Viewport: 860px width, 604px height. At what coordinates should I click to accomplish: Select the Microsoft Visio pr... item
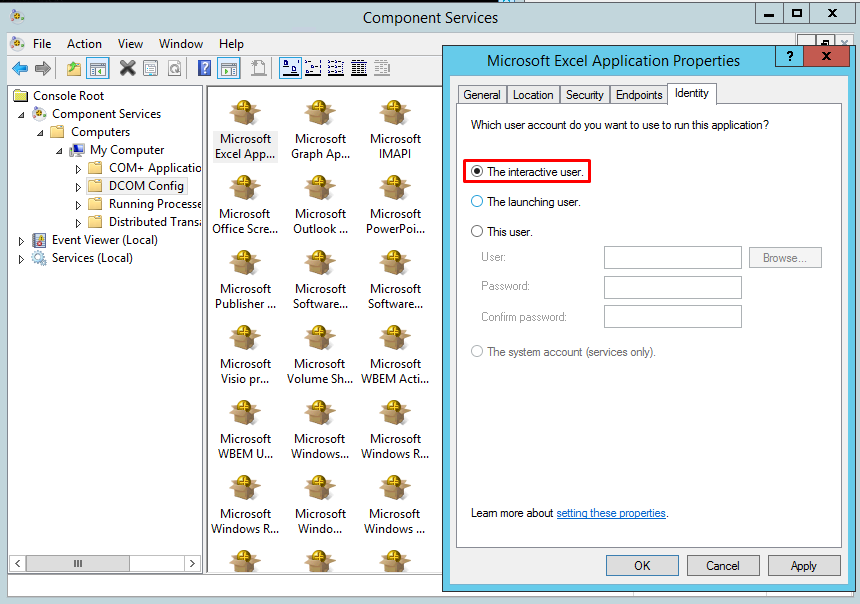tap(245, 356)
